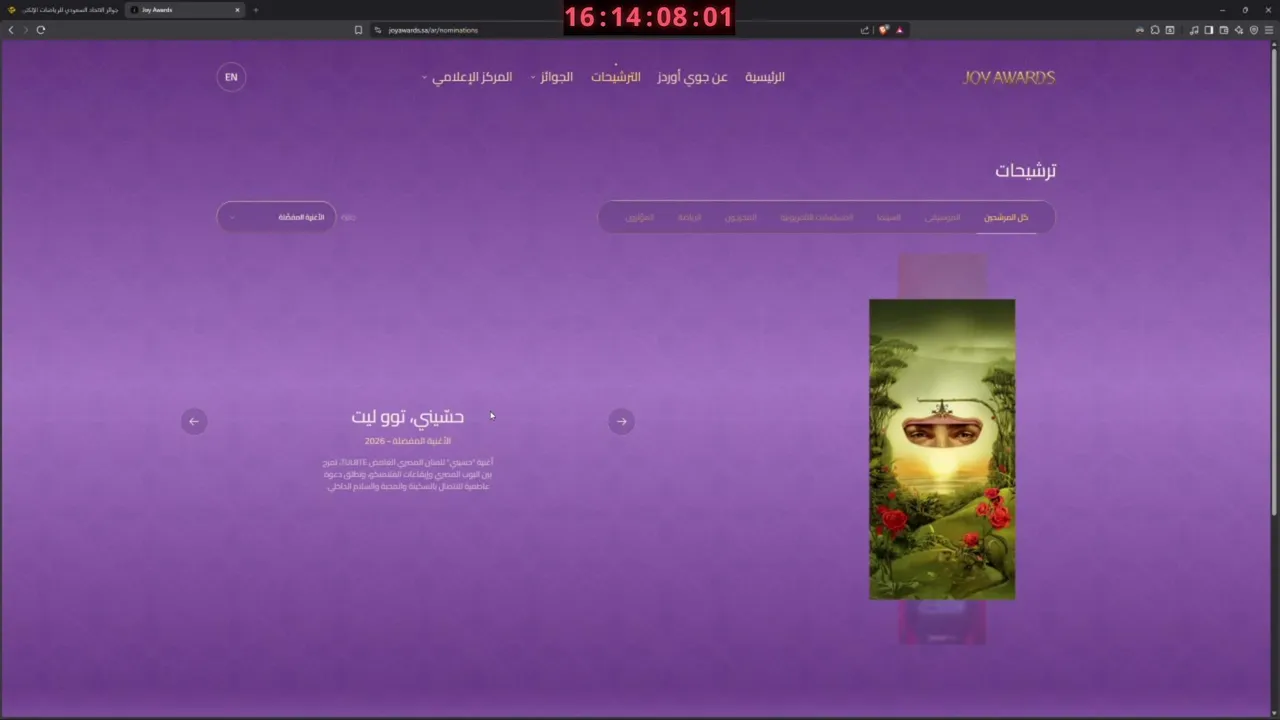Open the الأغنية المفضلة category filter dropdown
1280x720 pixels.
click(x=277, y=217)
